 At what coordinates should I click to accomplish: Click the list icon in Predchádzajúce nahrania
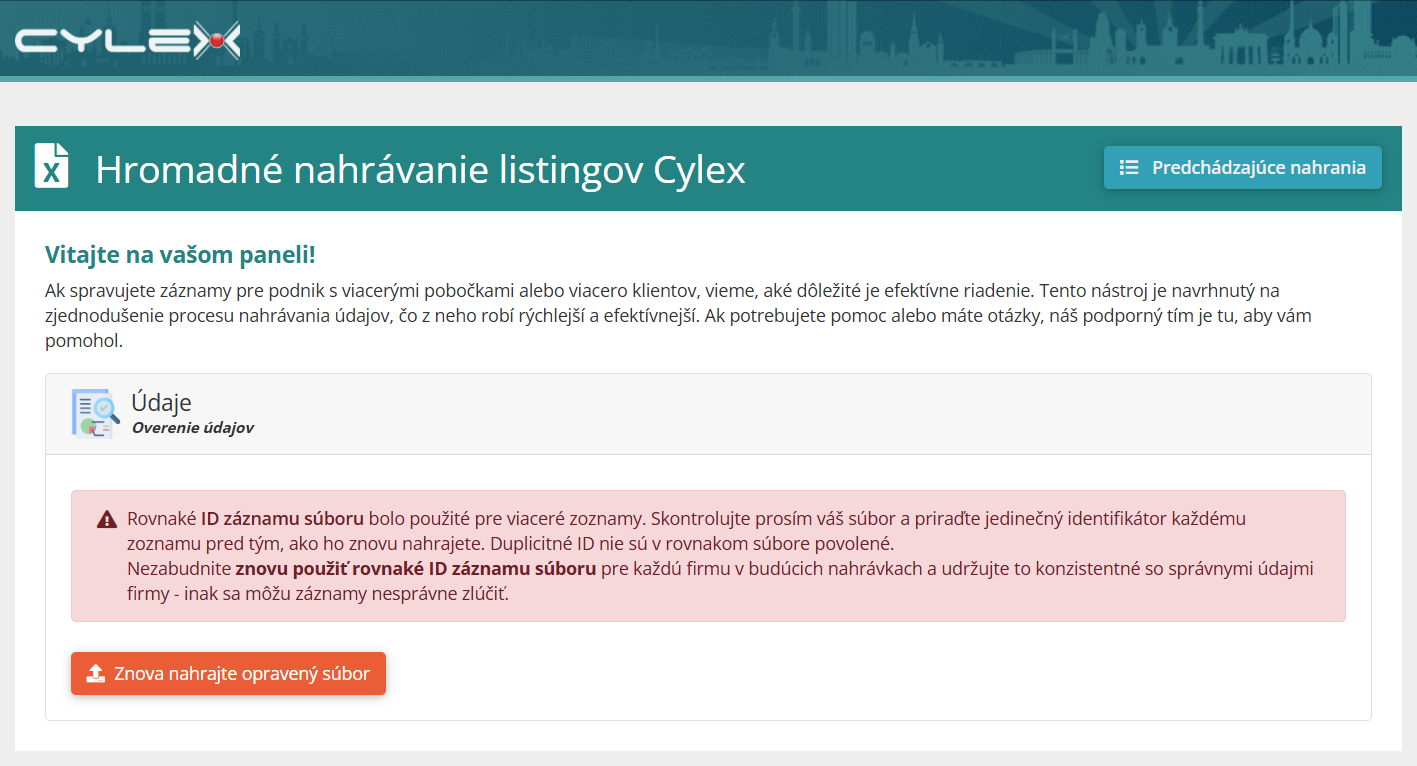click(1129, 168)
